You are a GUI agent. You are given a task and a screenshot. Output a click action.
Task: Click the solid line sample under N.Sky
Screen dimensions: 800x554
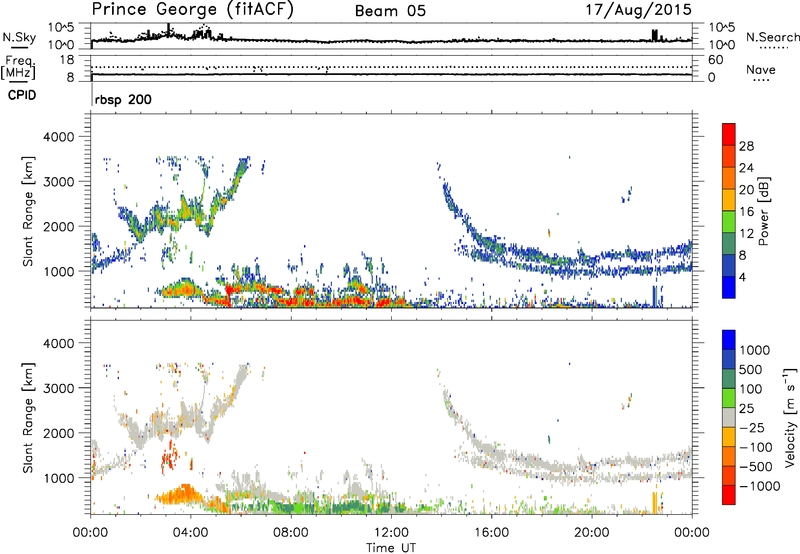(19, 47)
